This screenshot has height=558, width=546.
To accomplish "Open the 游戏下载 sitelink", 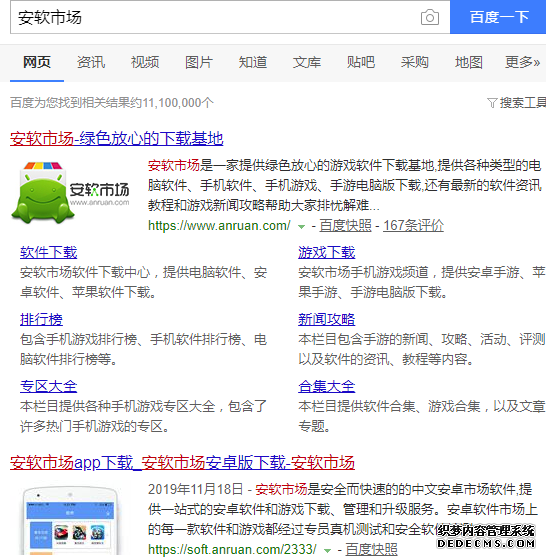I will (x=327, y=253).
